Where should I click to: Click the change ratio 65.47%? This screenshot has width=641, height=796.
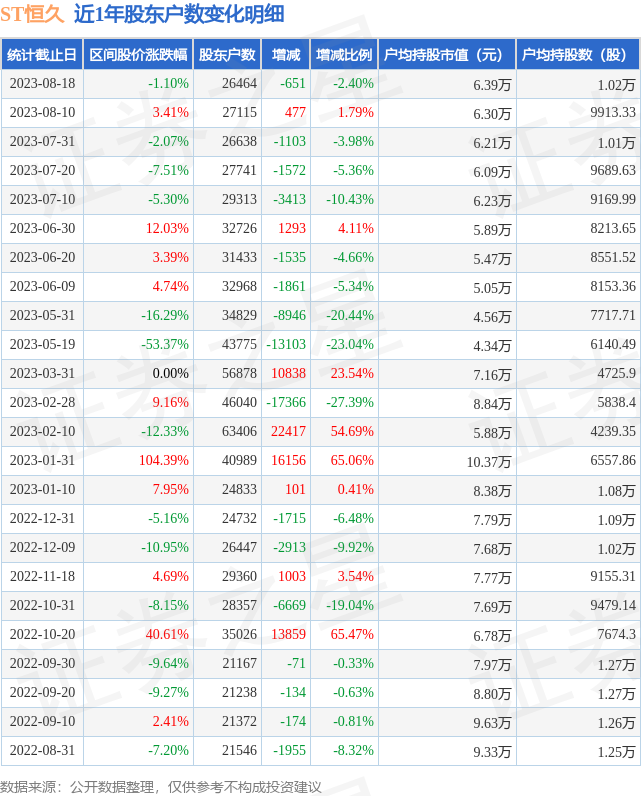pyautogui.click(x=352, y=634)
